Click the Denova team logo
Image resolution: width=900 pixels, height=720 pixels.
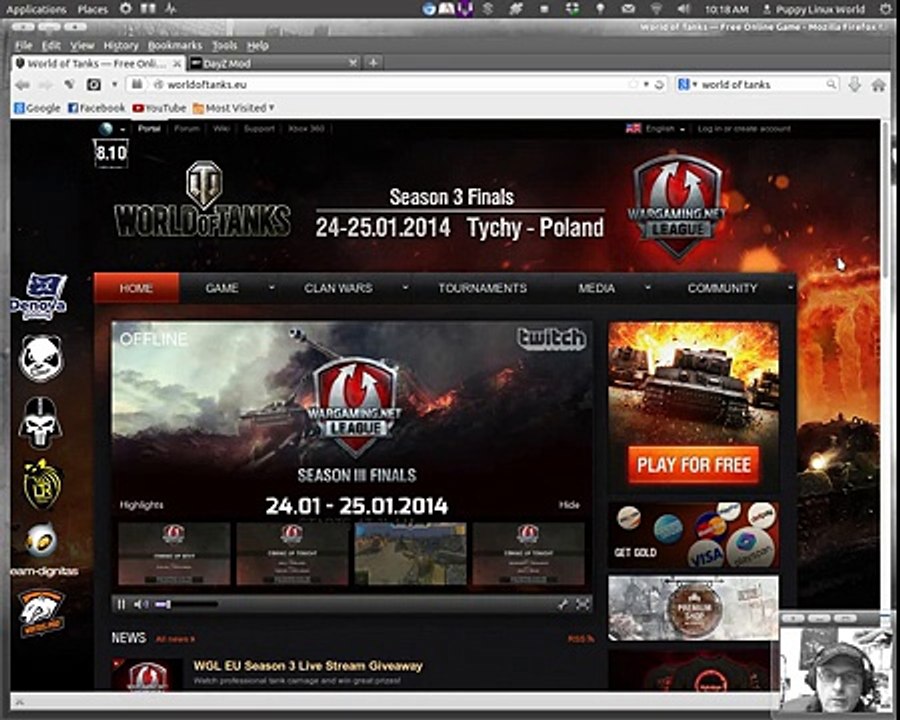(39, 296)
